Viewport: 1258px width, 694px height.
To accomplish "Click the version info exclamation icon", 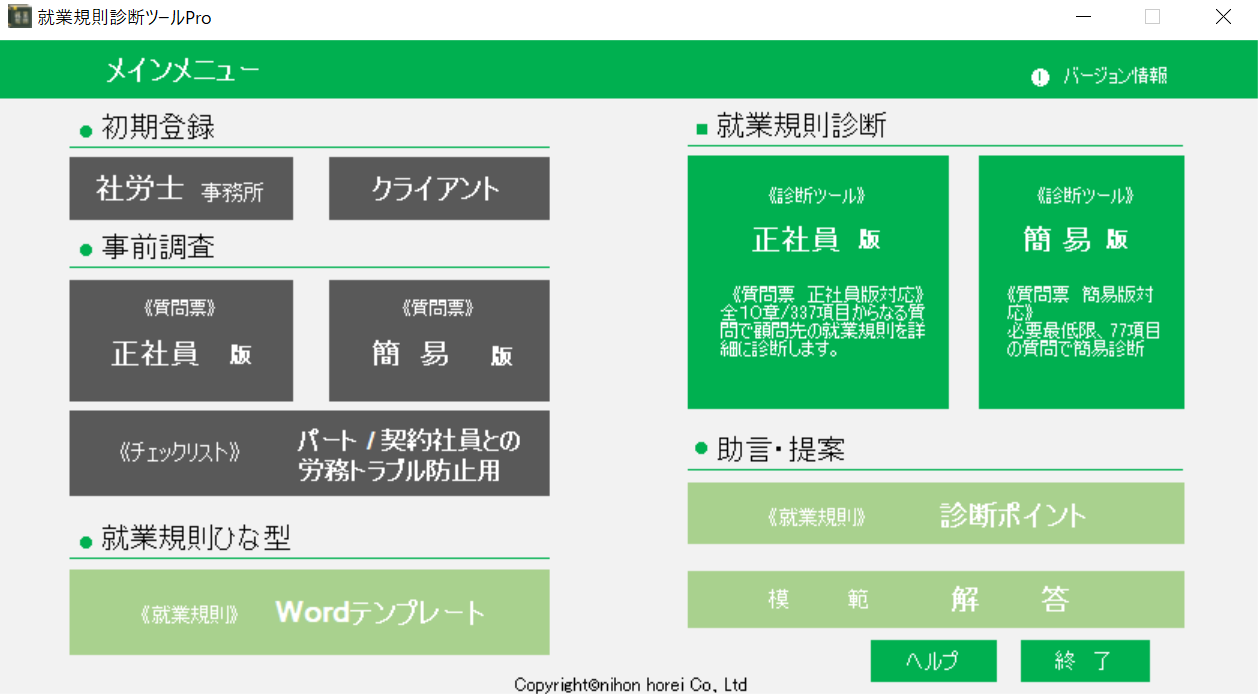I will pos(1040,77).
